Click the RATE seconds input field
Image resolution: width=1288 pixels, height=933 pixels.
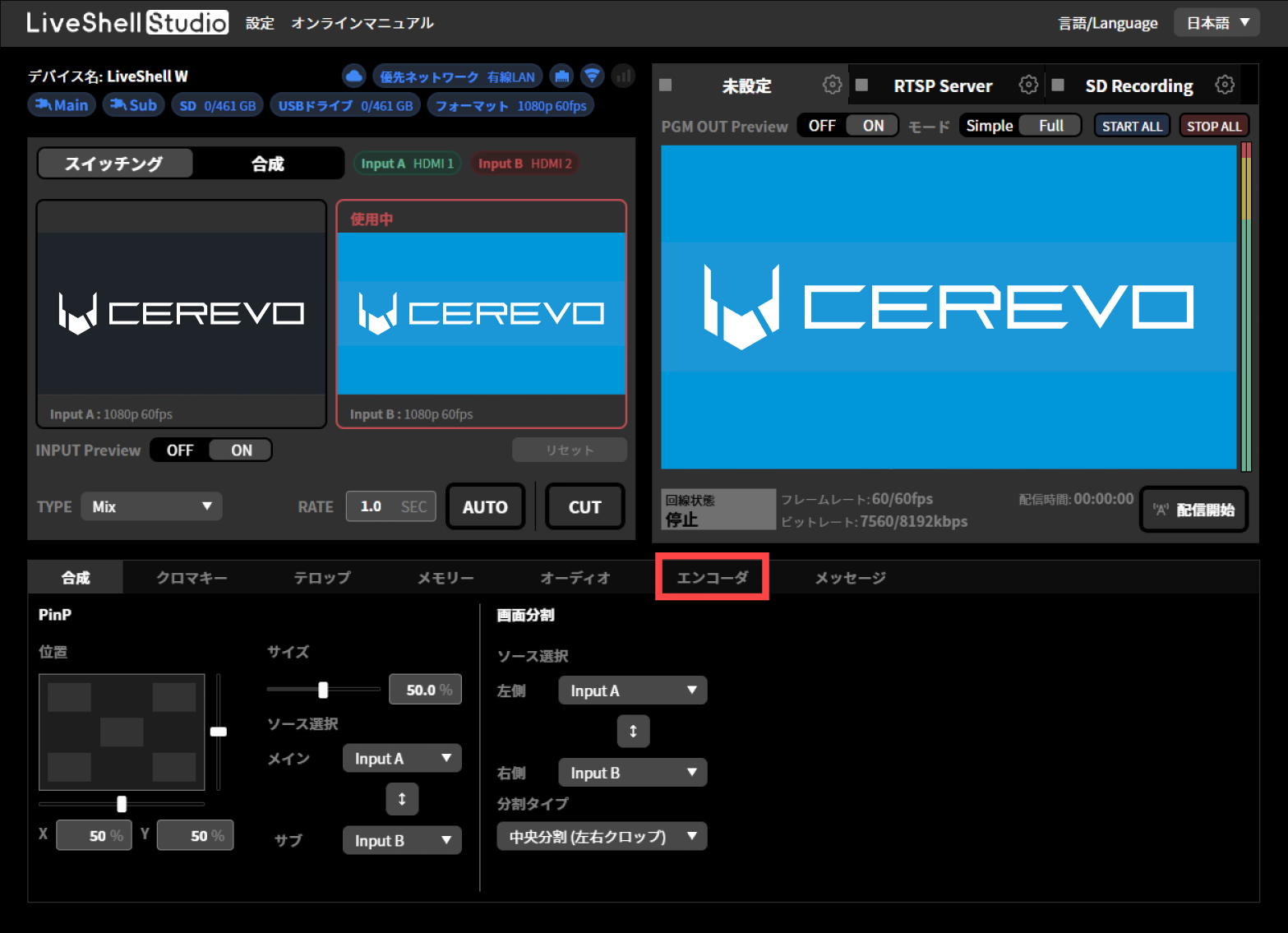390,506
